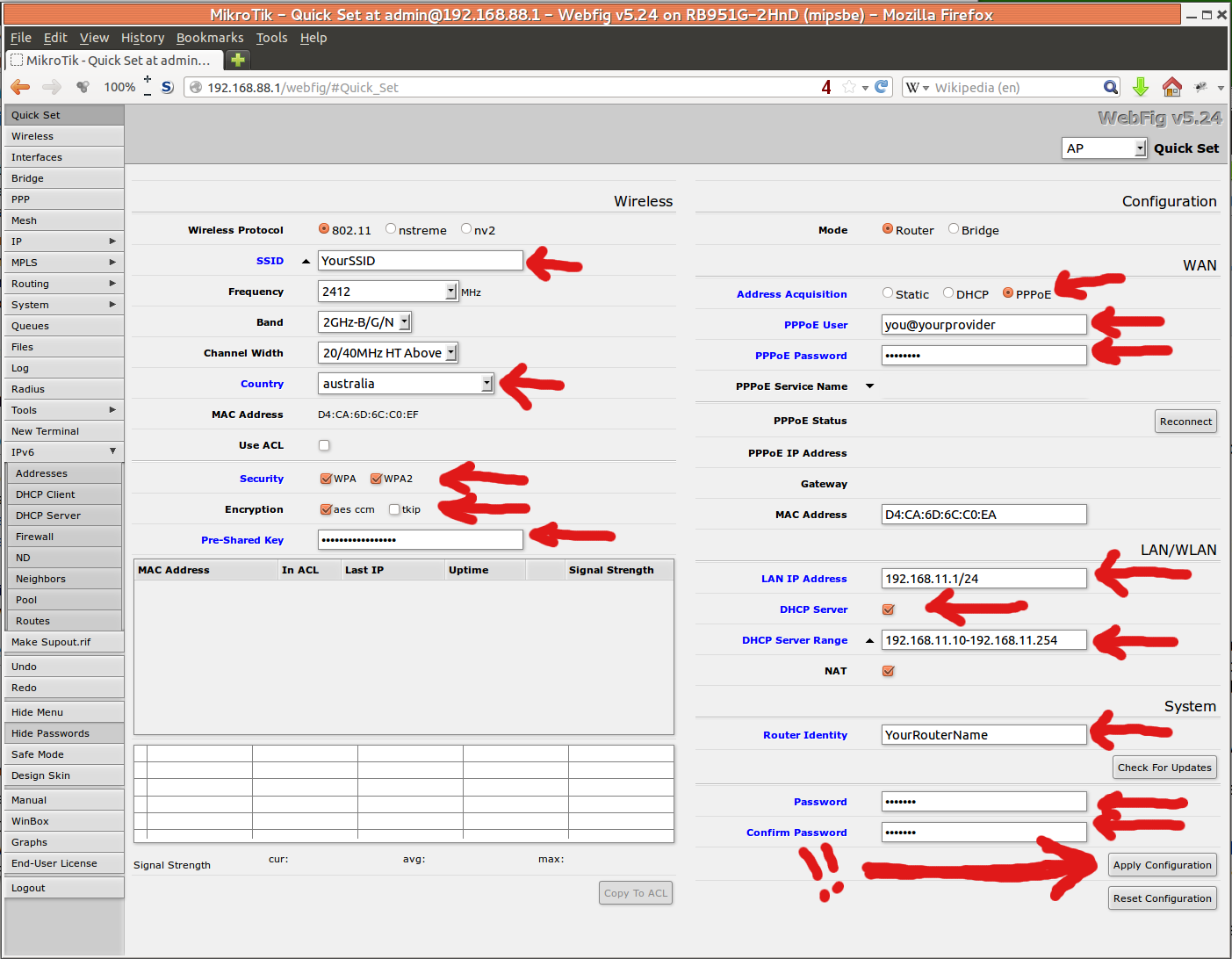Bookmark this page with the star icon
1232x959 pixels.
(x=848, y=87)
